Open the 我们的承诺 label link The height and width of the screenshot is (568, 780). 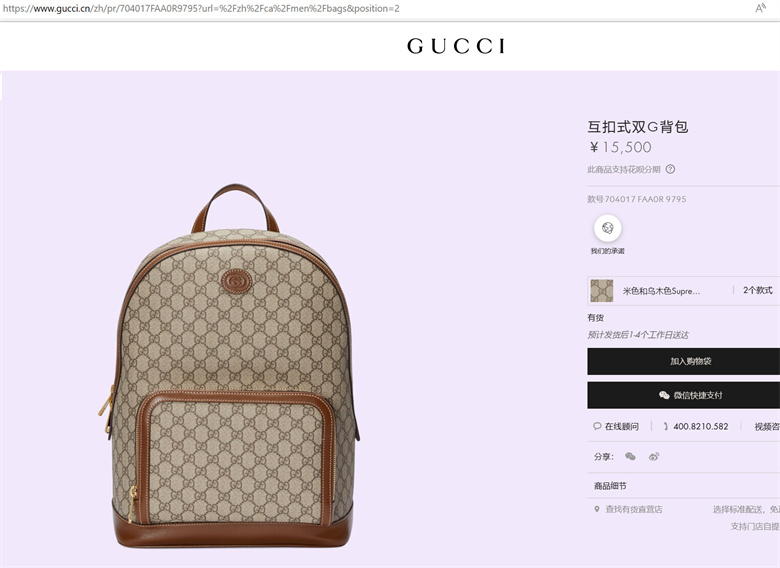click(x=607, y=251)
